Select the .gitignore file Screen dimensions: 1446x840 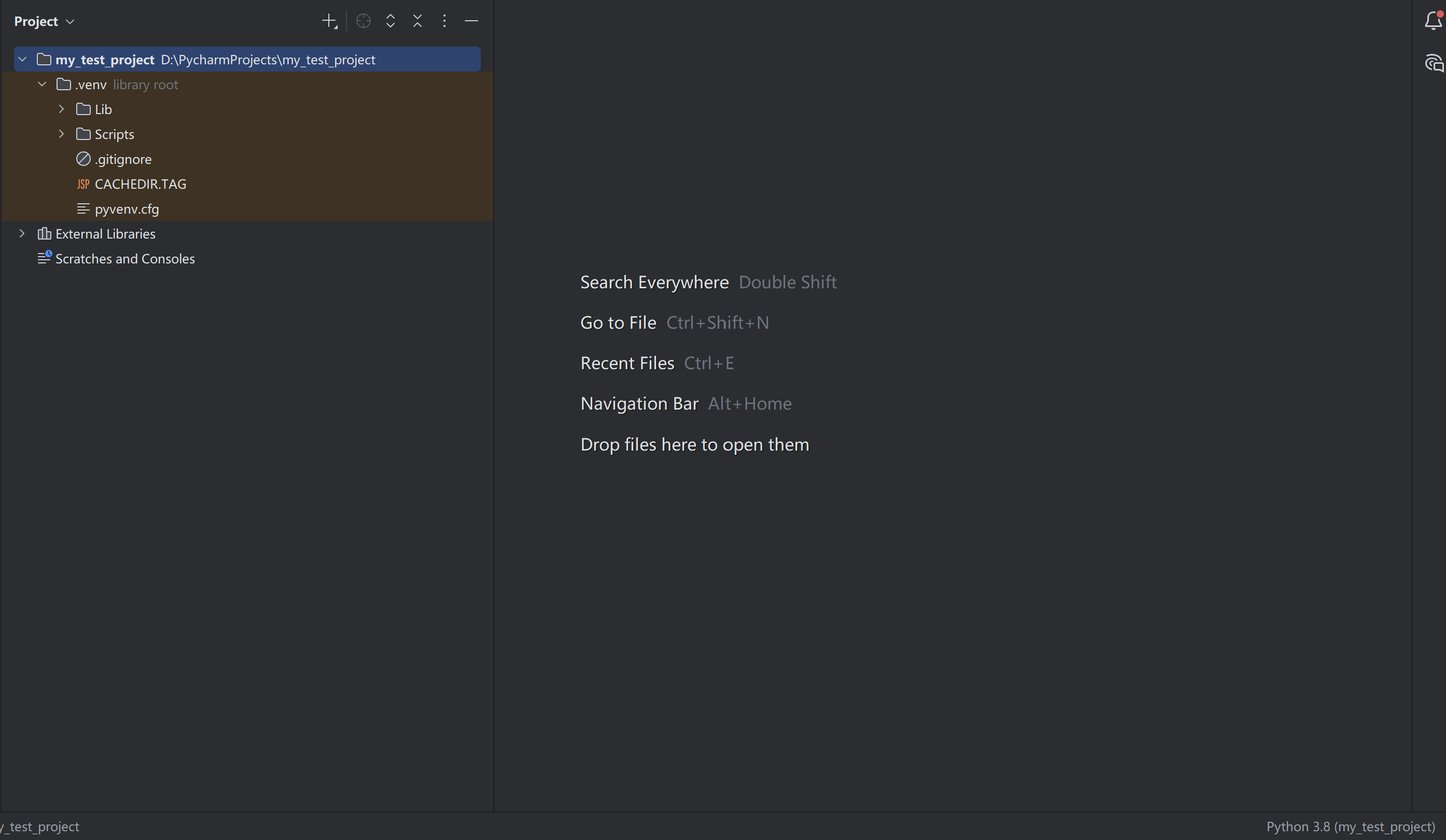(x=123, y=159)
